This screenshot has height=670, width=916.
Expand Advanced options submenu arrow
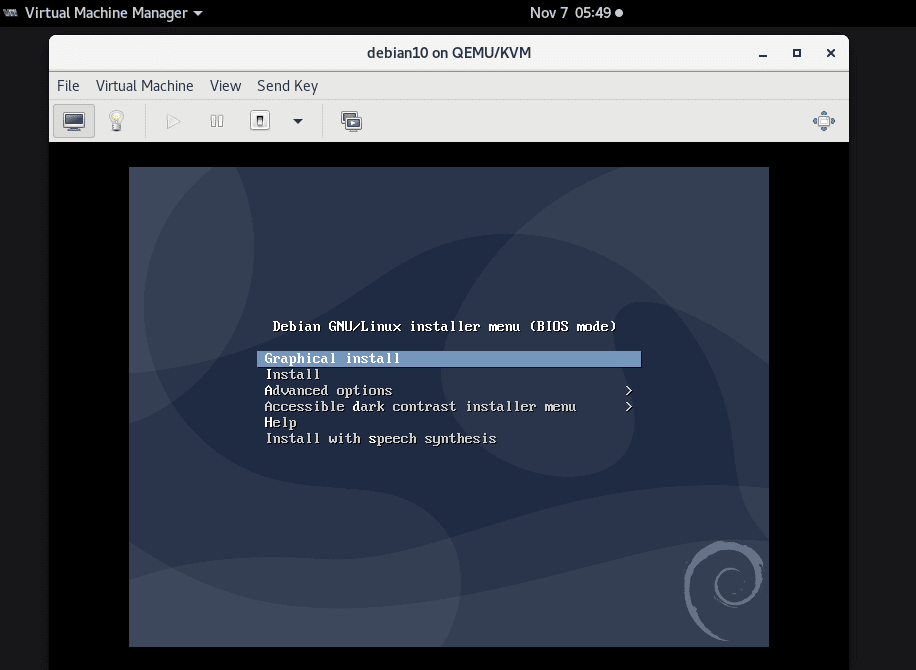(629, 390)
